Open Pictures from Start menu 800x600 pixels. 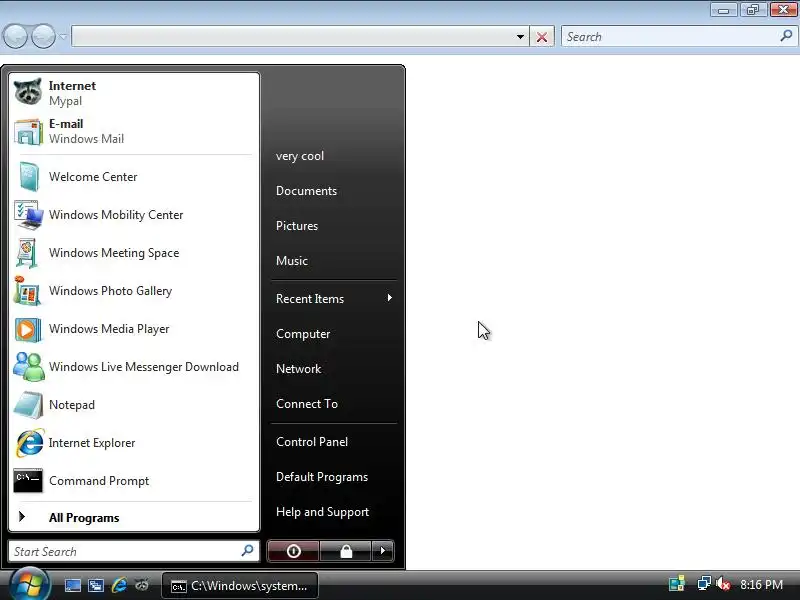[297, 226]
